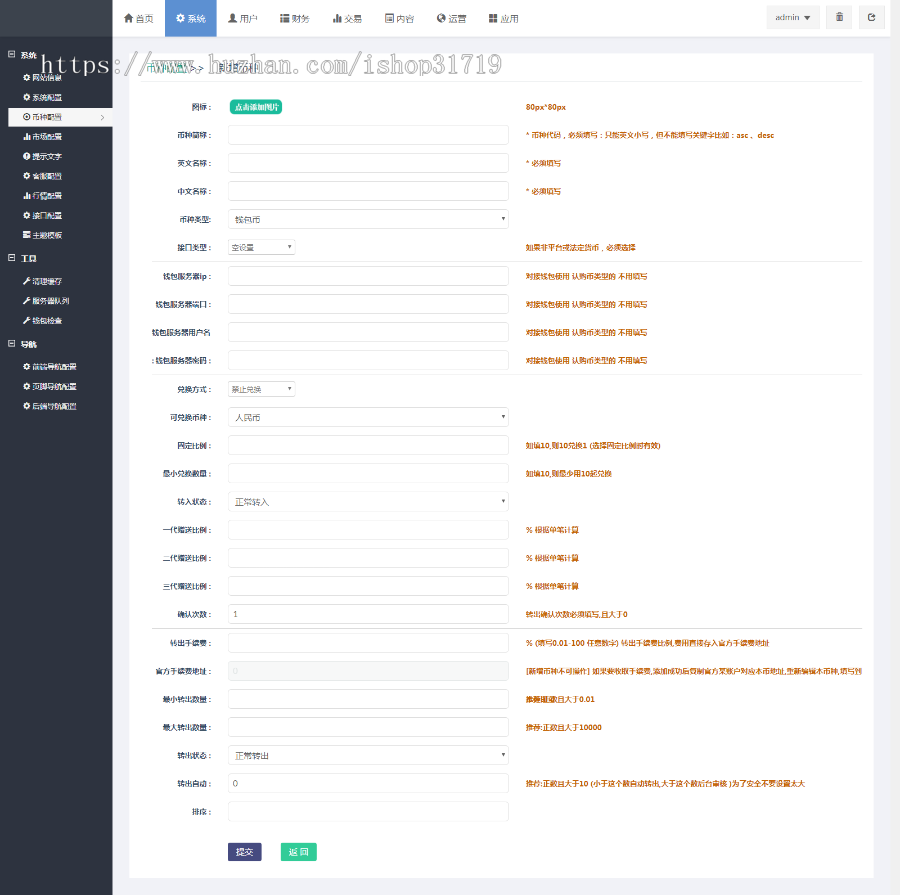This screenshot has width=900, height=895.
Task: Open the 转入状态 dropdown
Action: (x=368, y=502)
